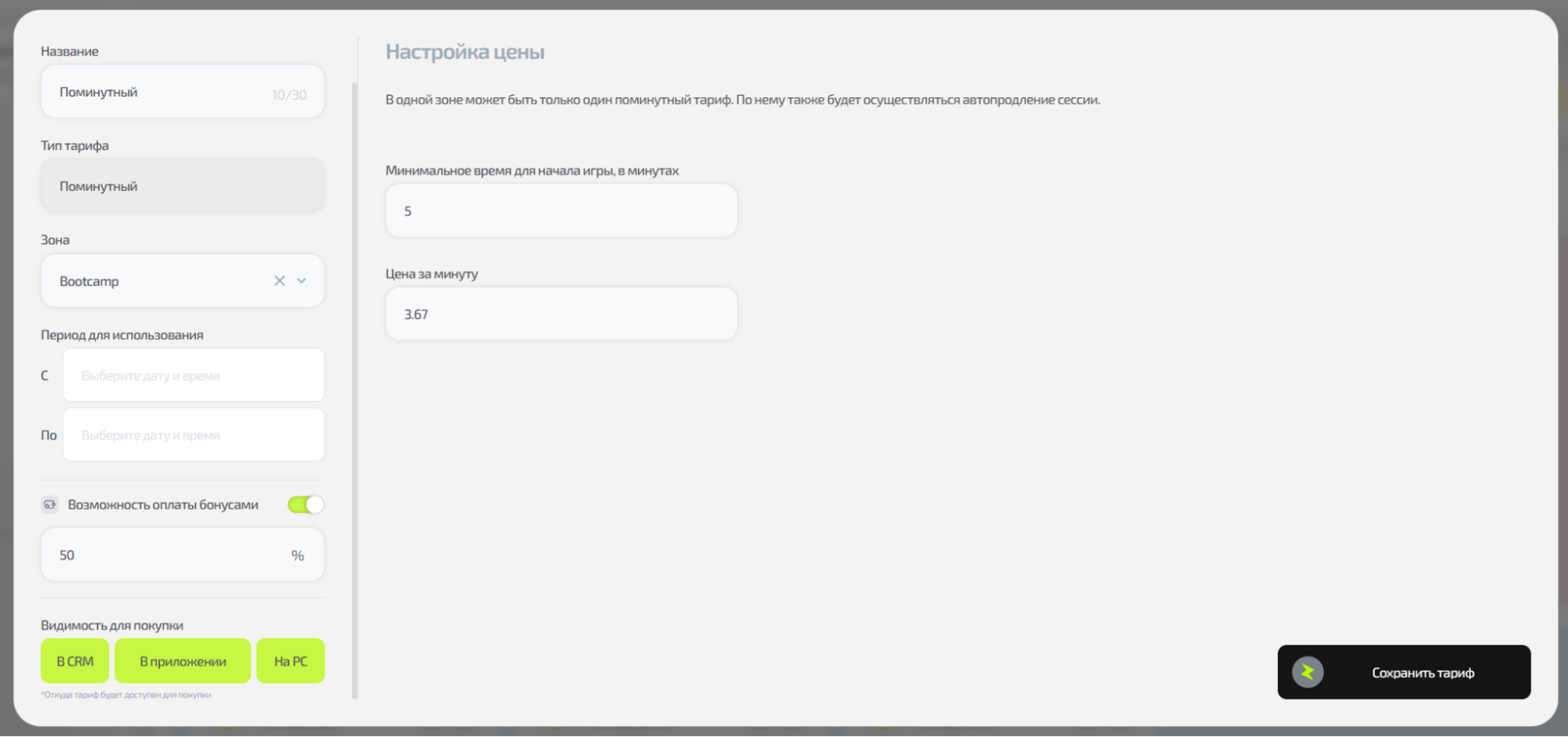Open the period end date picker
Screen dimensions: 1568x737
(193, 435)
